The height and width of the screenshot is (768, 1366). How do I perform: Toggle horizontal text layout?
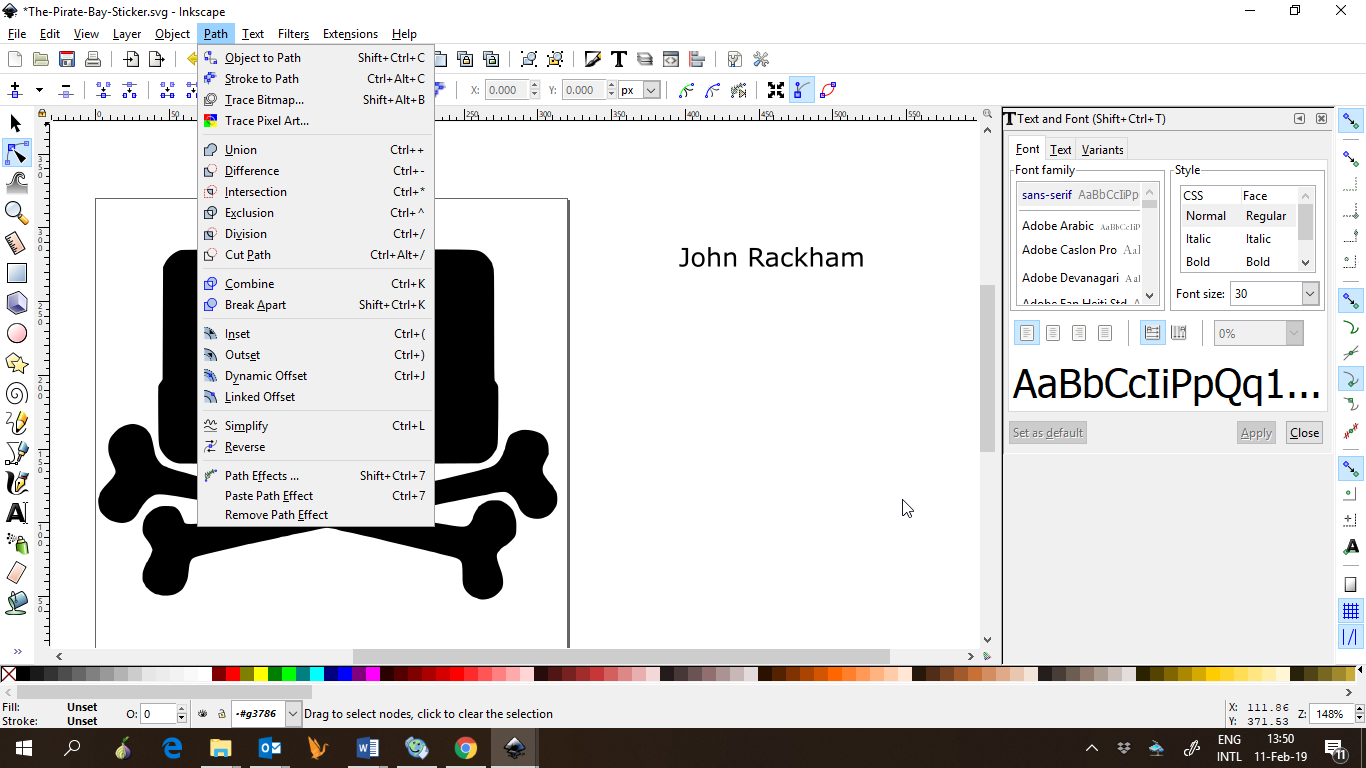(x=1153, y=333)
